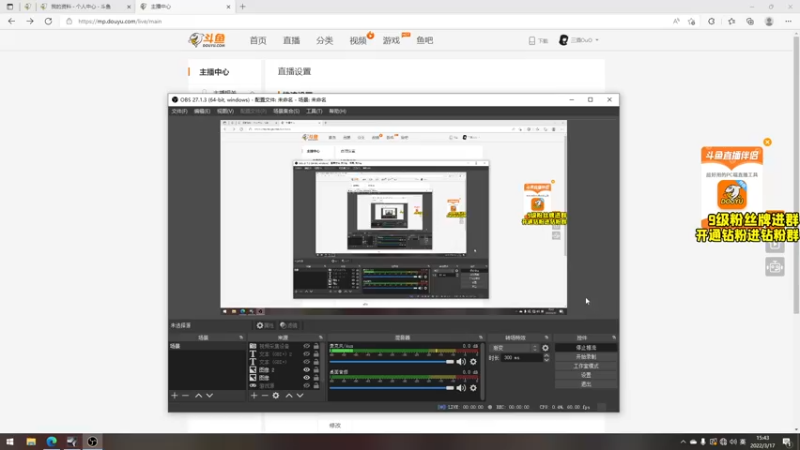Pop out the 控件 dock panel
800x450 pixels.
point(614,337)
